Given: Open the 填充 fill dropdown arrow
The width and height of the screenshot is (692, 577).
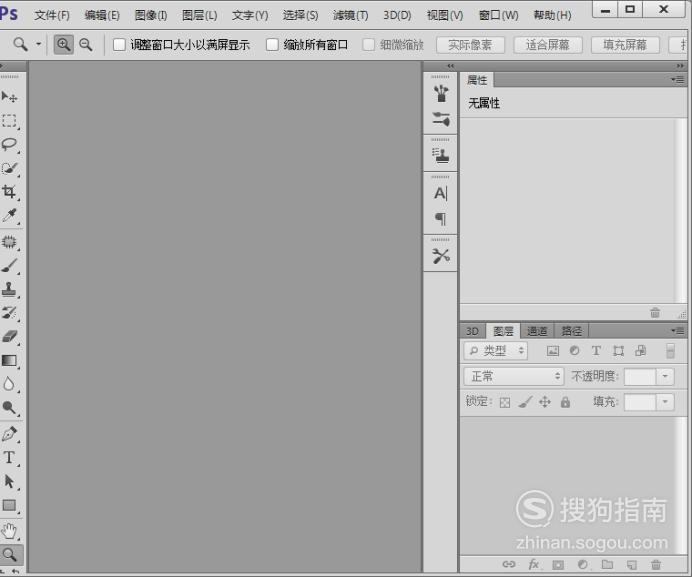Looking at the screenshot, I should tap(665, 402).
